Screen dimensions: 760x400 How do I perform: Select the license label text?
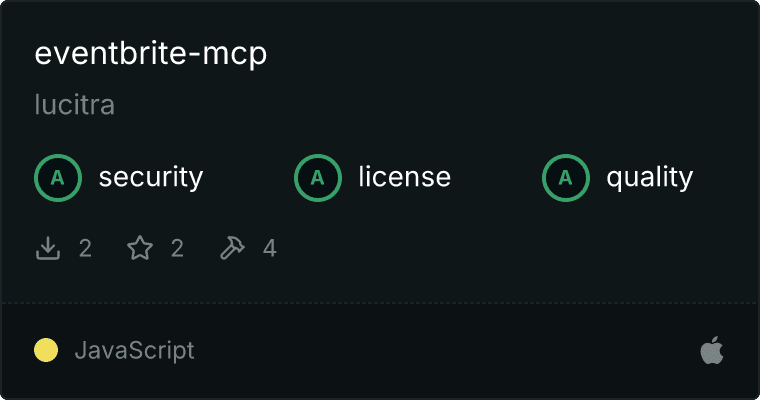point(405,177)
